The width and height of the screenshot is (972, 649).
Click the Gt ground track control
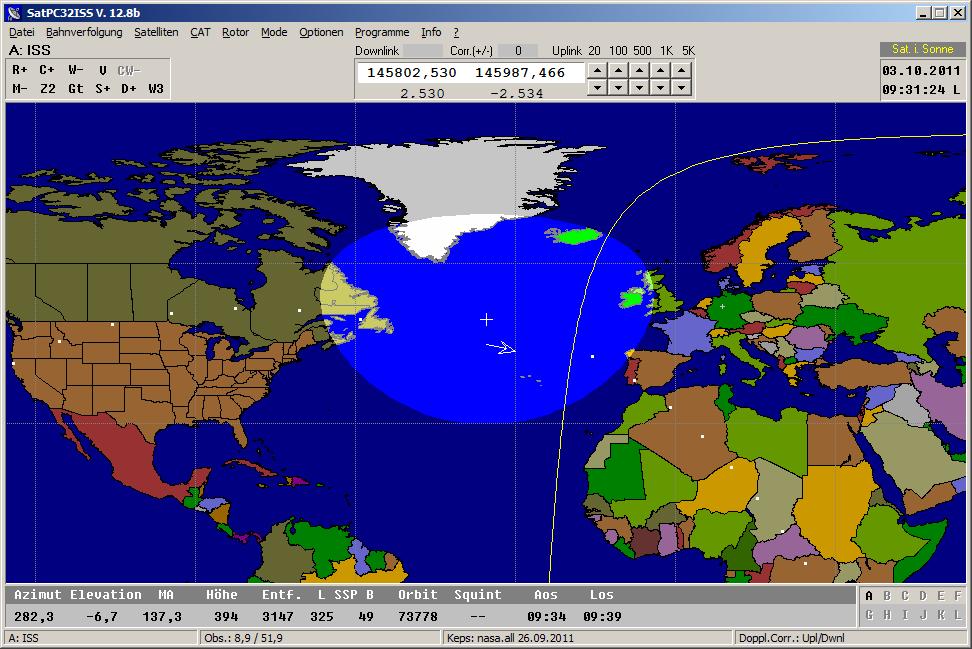(75, 89)
